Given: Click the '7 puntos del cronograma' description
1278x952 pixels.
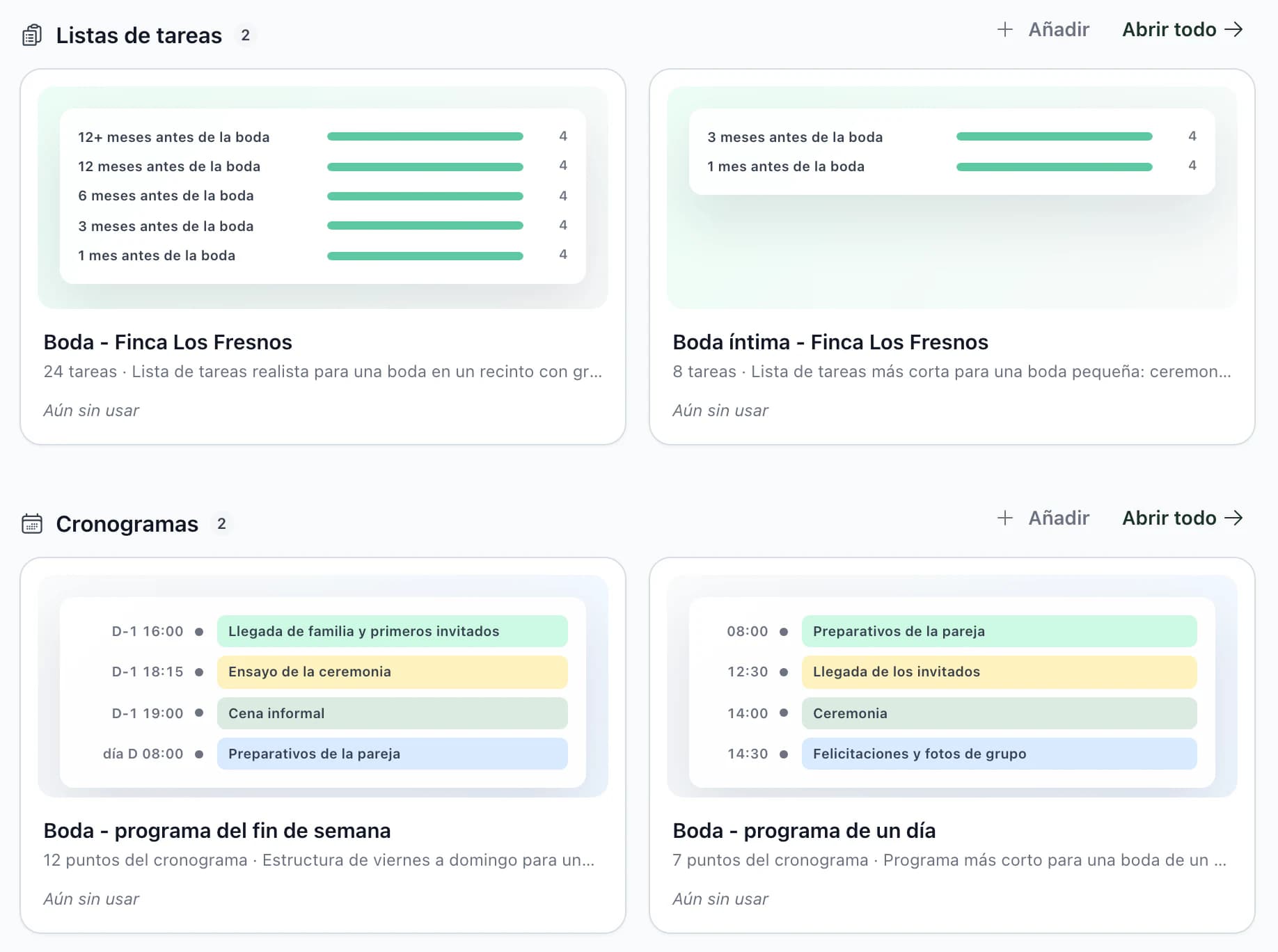Looking at the screenshot, I should [950, 860].
